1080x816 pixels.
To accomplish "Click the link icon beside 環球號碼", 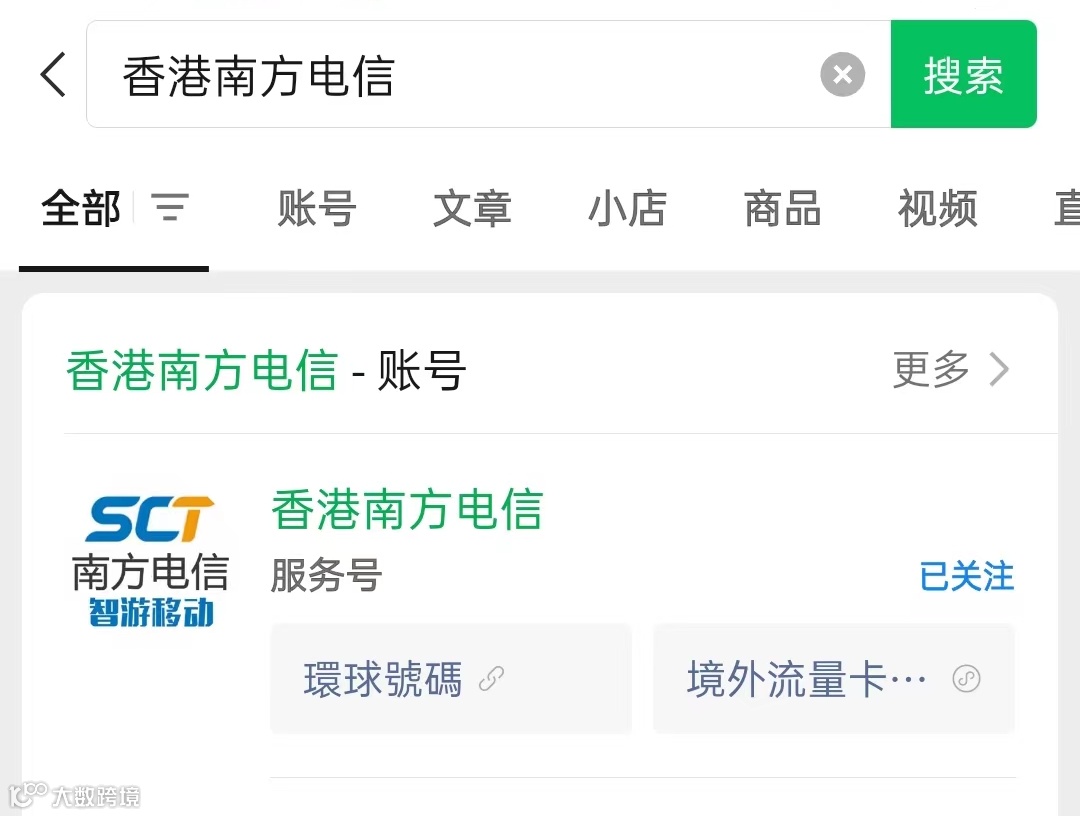I will pos(491,679).
